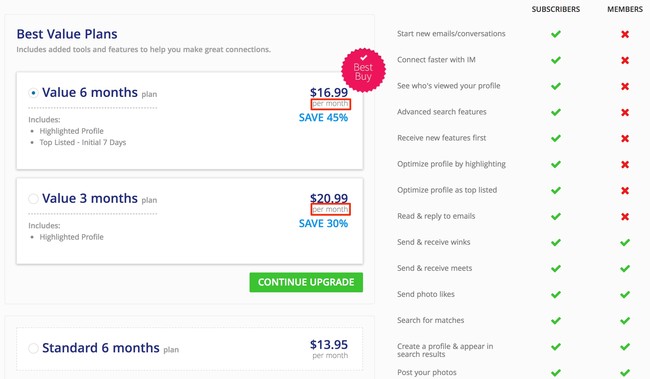
Task: Click the Members checkmark for Search for matches
Action: coord(625,321)
